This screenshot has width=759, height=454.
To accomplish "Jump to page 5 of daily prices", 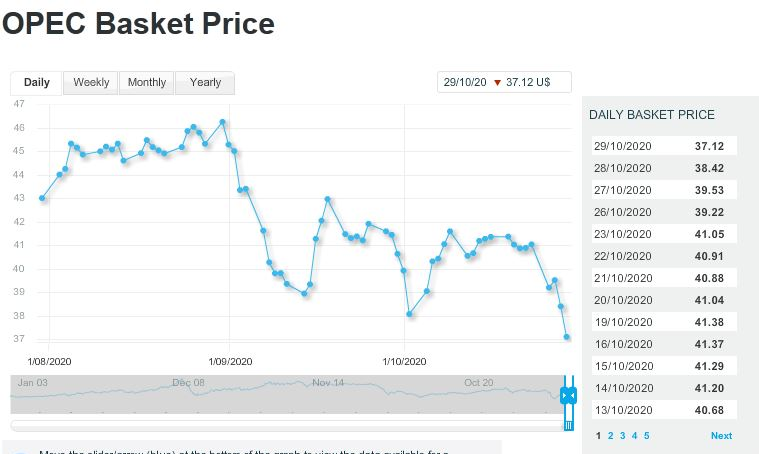I will pos(646,436).
